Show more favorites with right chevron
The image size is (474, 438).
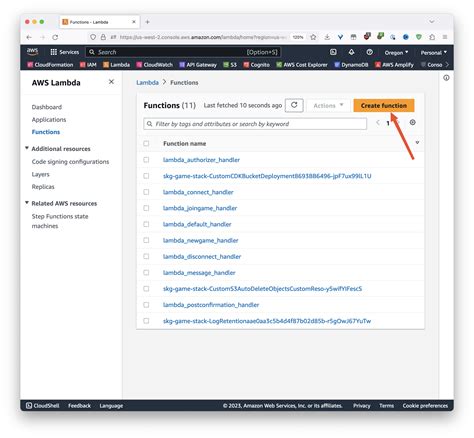(447, 65)
